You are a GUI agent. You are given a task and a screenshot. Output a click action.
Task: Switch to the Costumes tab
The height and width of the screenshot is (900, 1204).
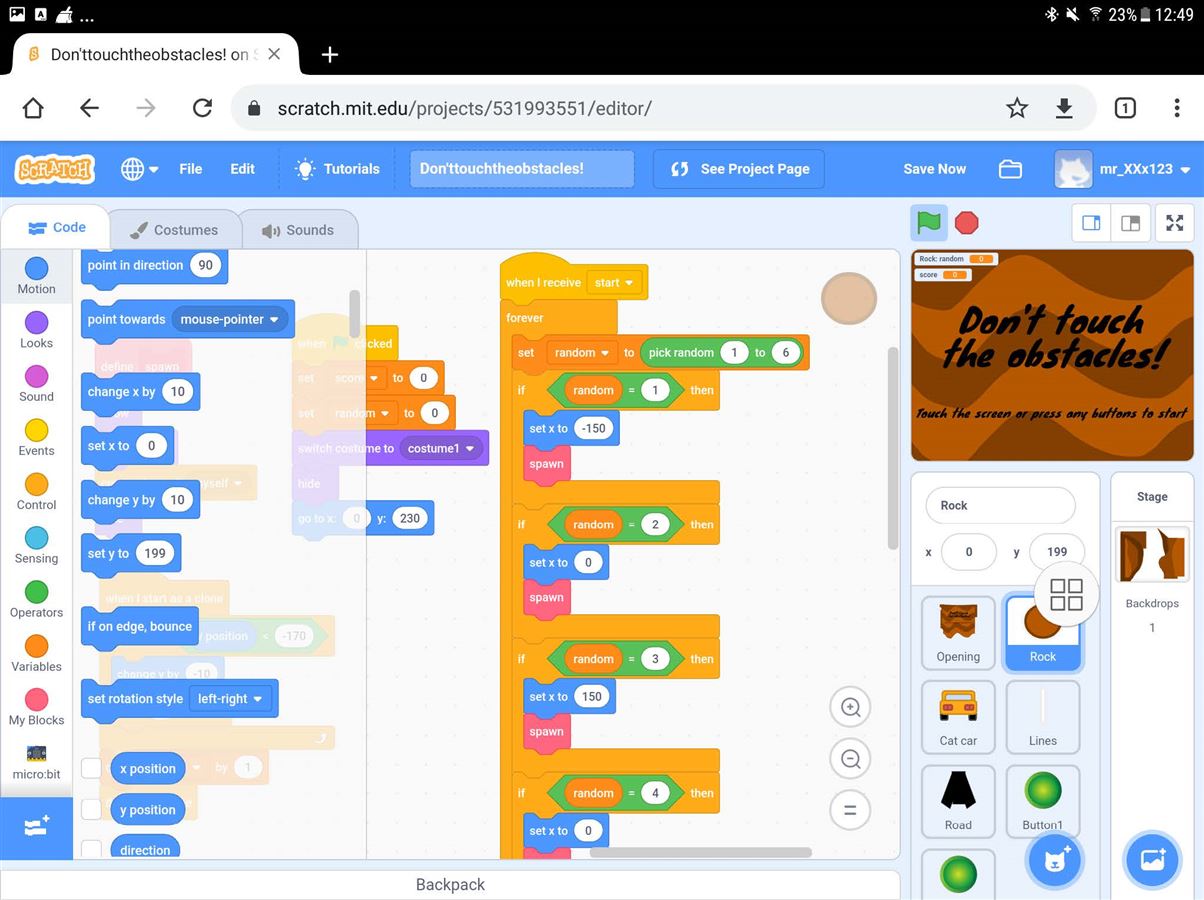[174, 230]
